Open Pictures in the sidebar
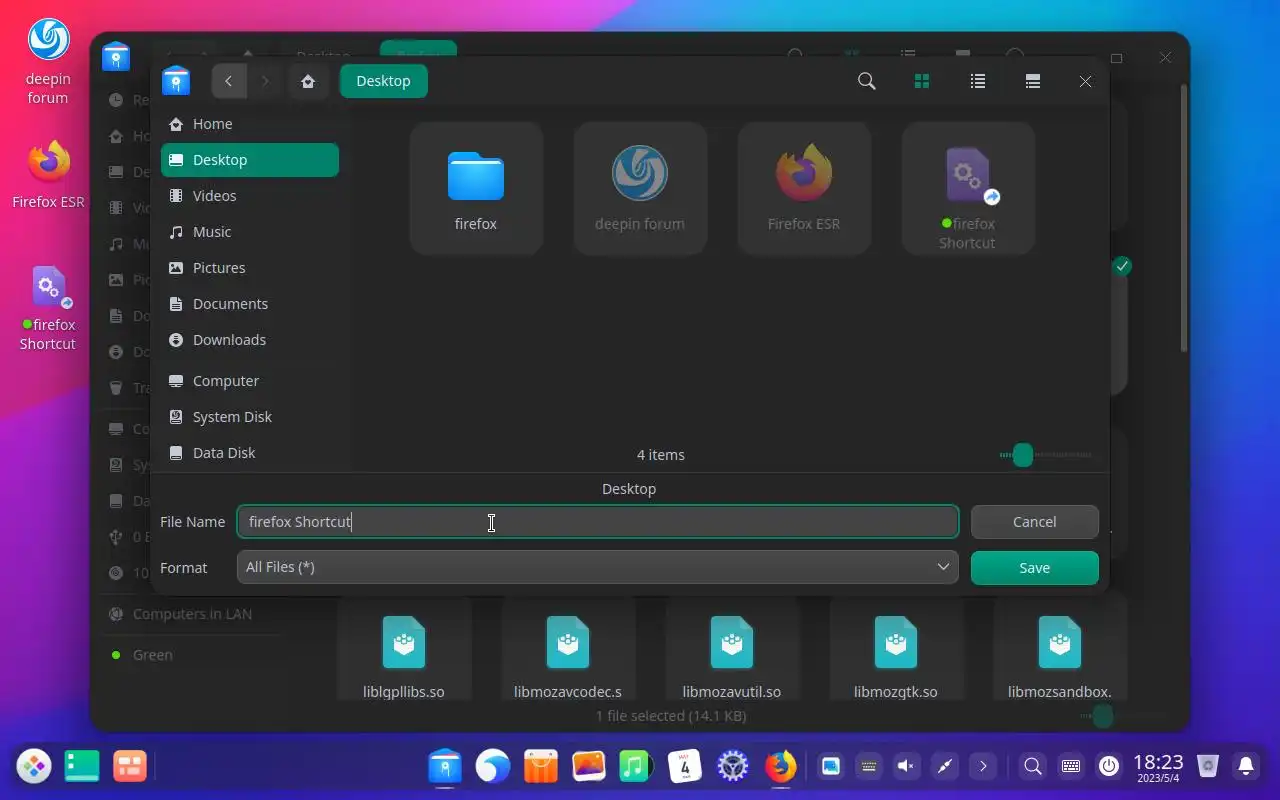 click(x=250, y=268)
